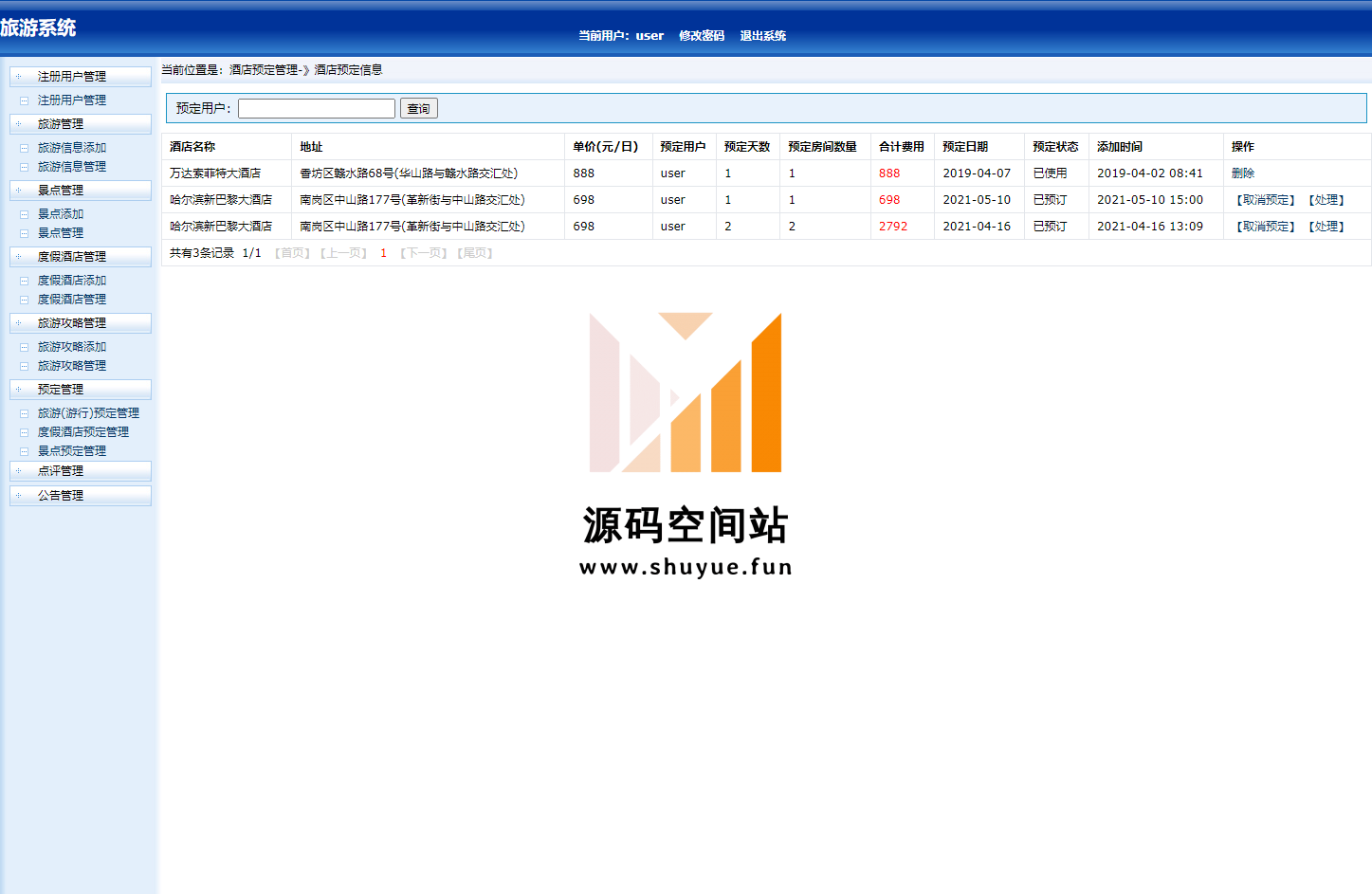
Task: Click 处理 for the 2021-05-10 booking
Action: 1326,200
